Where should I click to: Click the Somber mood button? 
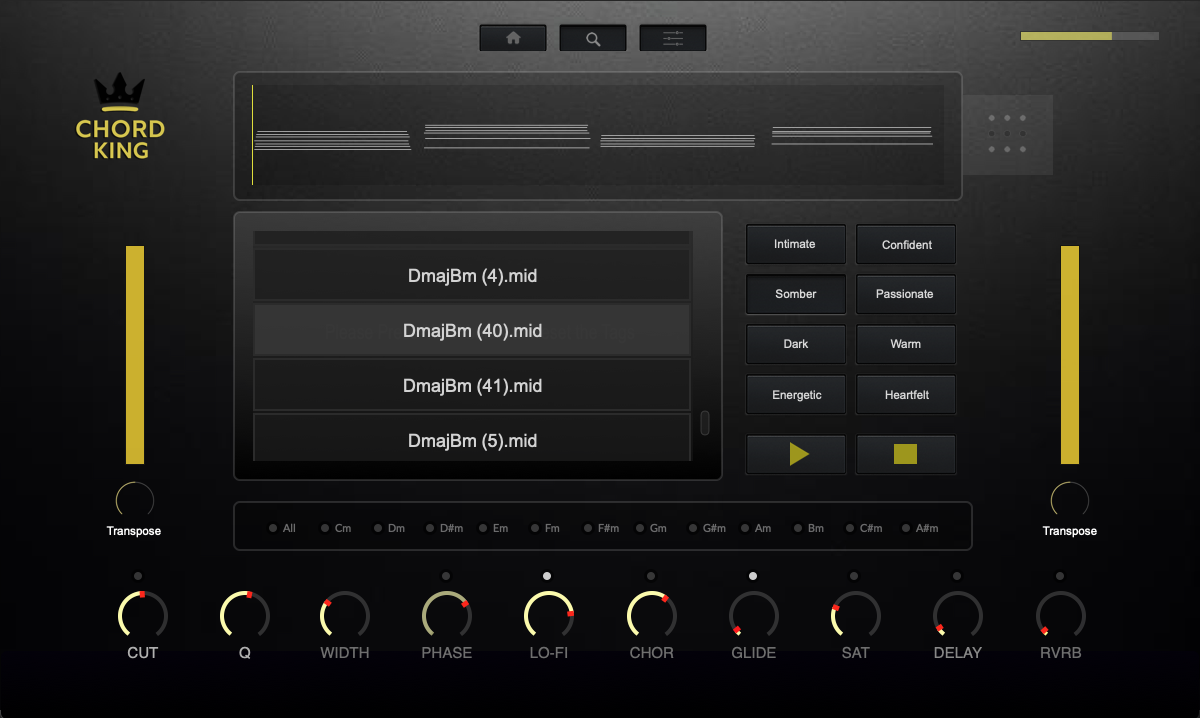[x=796, y=294]
